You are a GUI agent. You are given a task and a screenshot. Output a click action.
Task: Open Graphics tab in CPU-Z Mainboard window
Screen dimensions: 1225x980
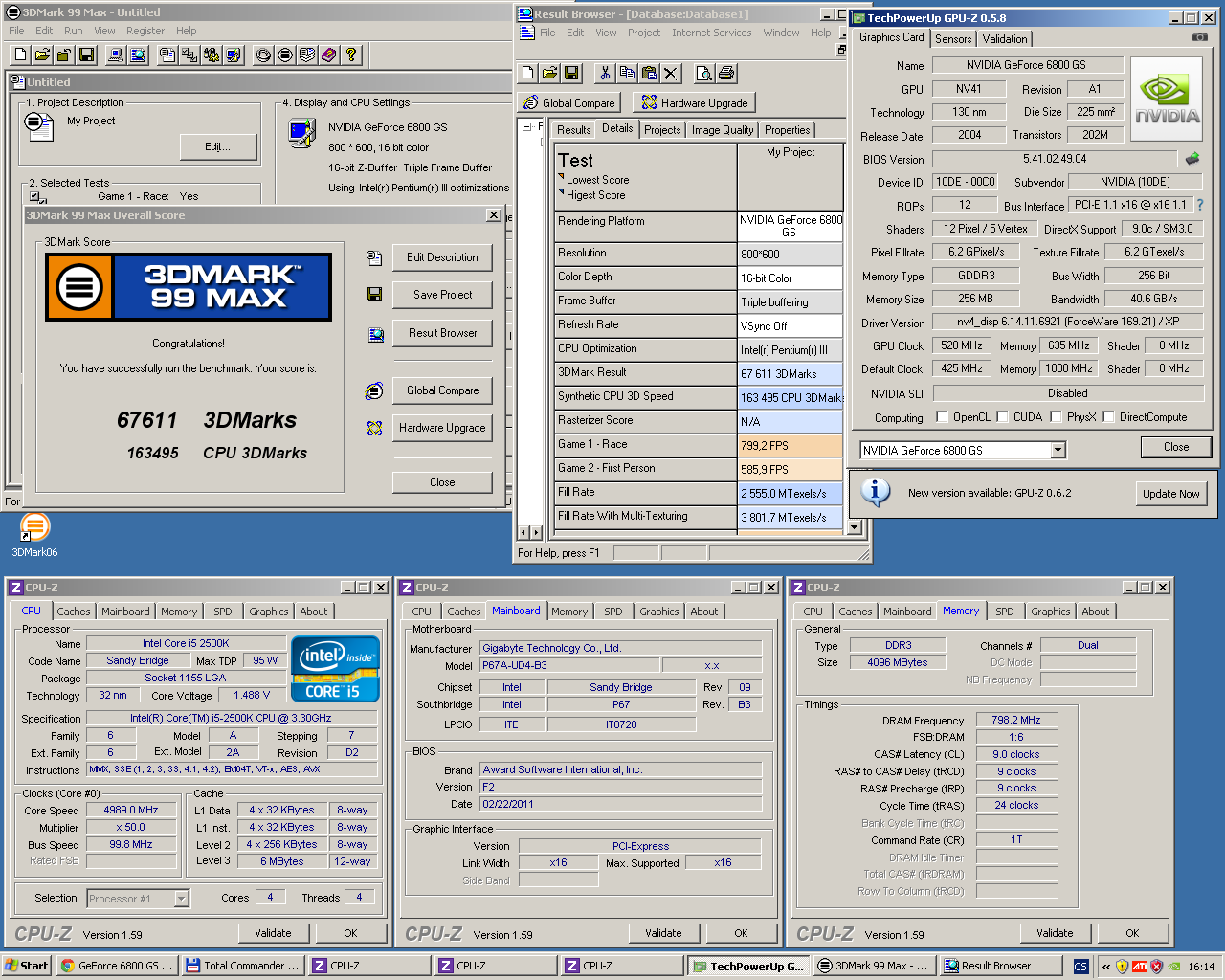[659, 612]
